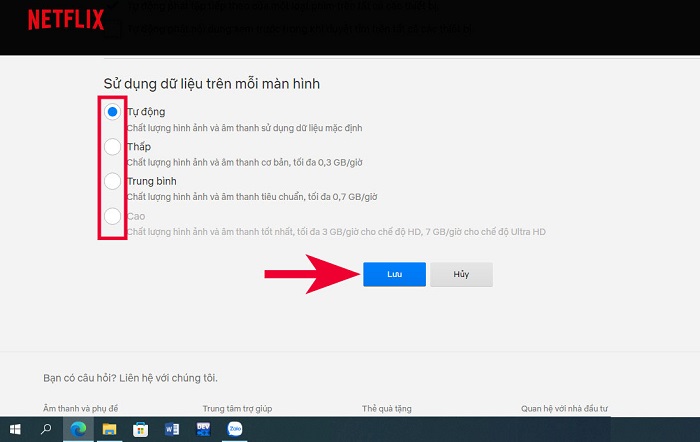Select the "Tự động" data usage option
This screenshot has width=700, height=442.
[x=113, y=112]
